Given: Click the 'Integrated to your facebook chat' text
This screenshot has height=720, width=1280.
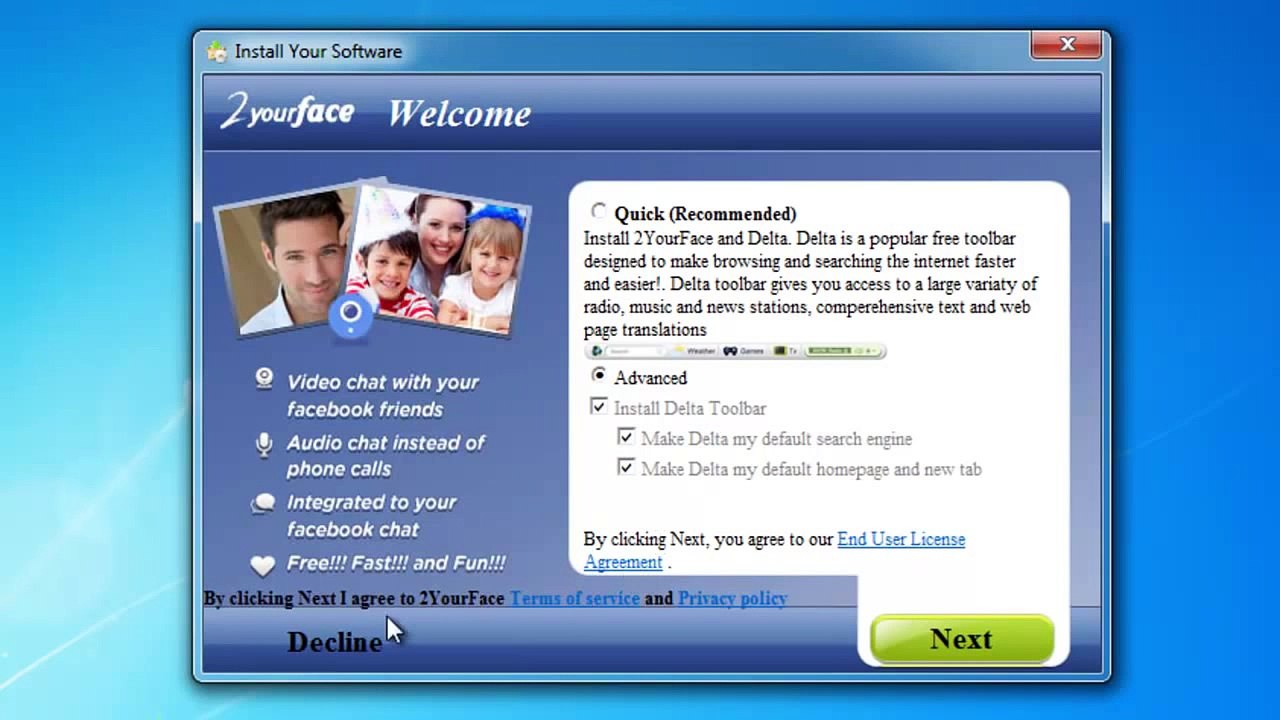Looking at the screenshot, I should (371, 515).
